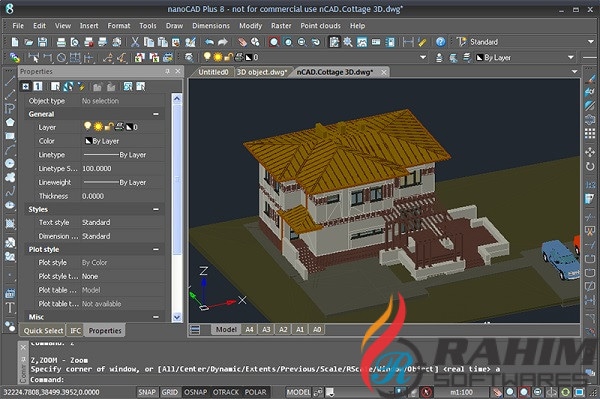Click the green orbit icon in status bar
Screen dimensions: 600x399
[565, 392]
